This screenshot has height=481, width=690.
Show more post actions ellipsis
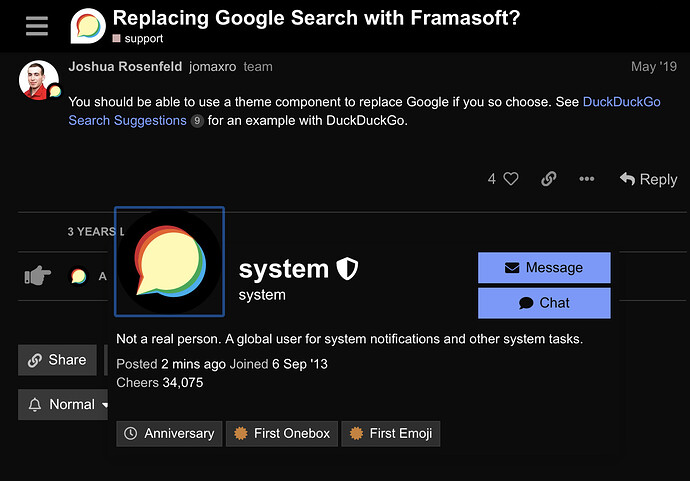pos(587,179)
